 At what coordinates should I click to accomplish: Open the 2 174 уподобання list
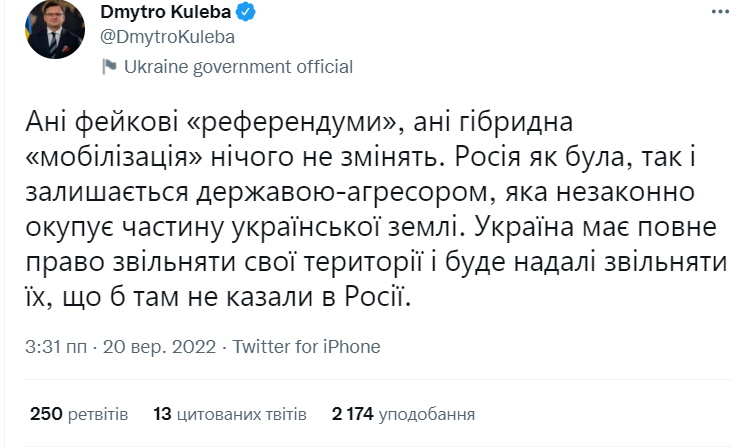click(404, 413)
